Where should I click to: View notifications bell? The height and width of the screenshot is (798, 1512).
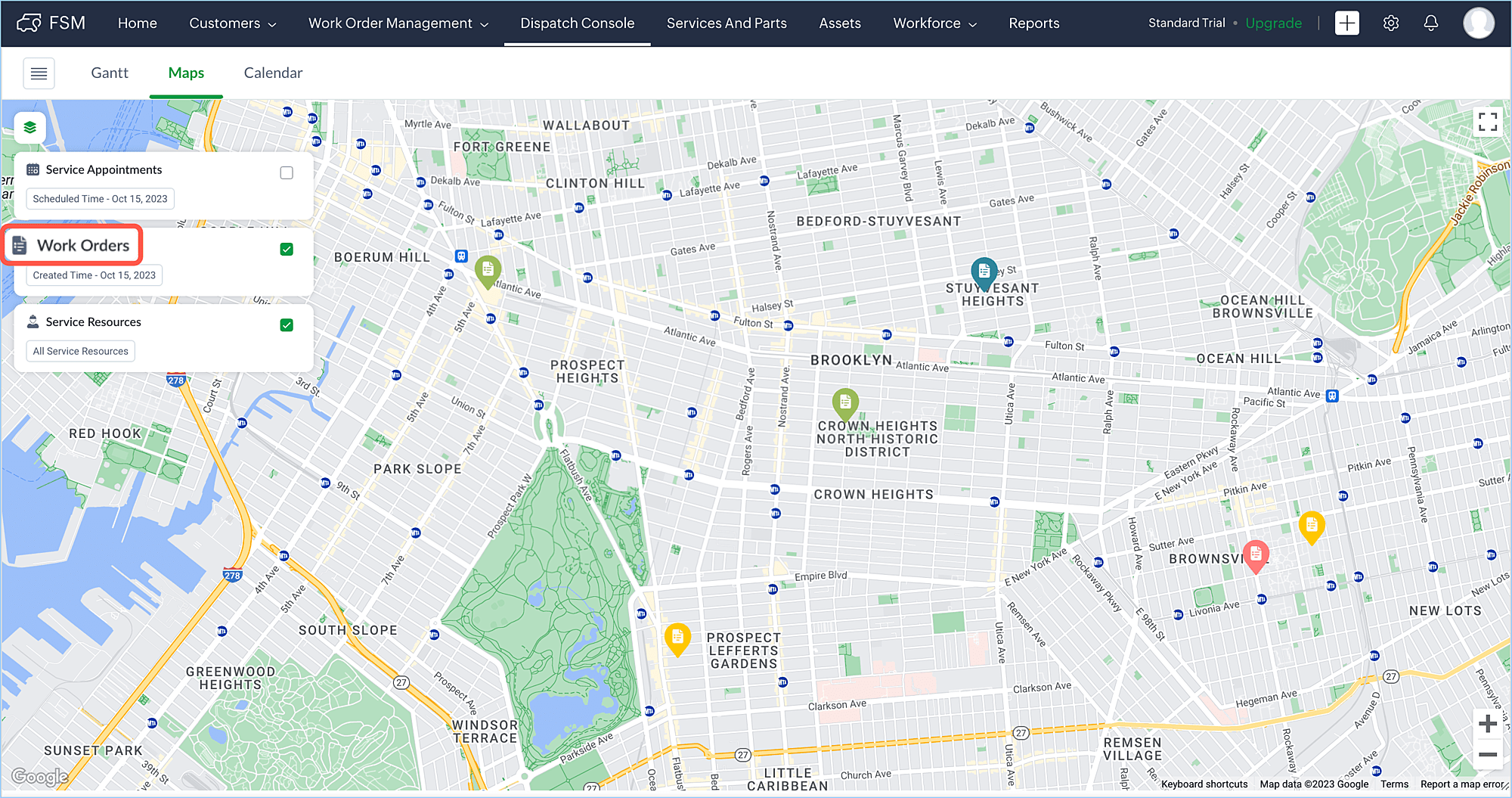point(1430,23)
